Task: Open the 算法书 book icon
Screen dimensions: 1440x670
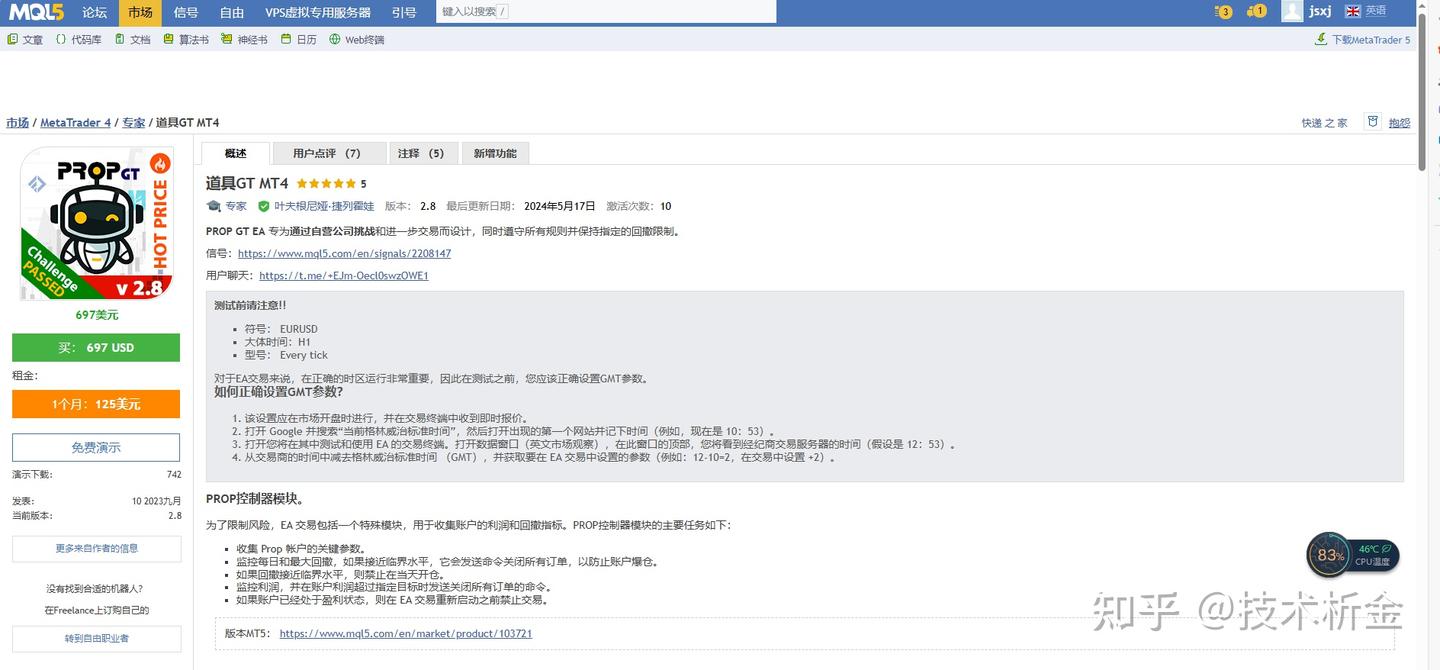Action: (168, 40)
